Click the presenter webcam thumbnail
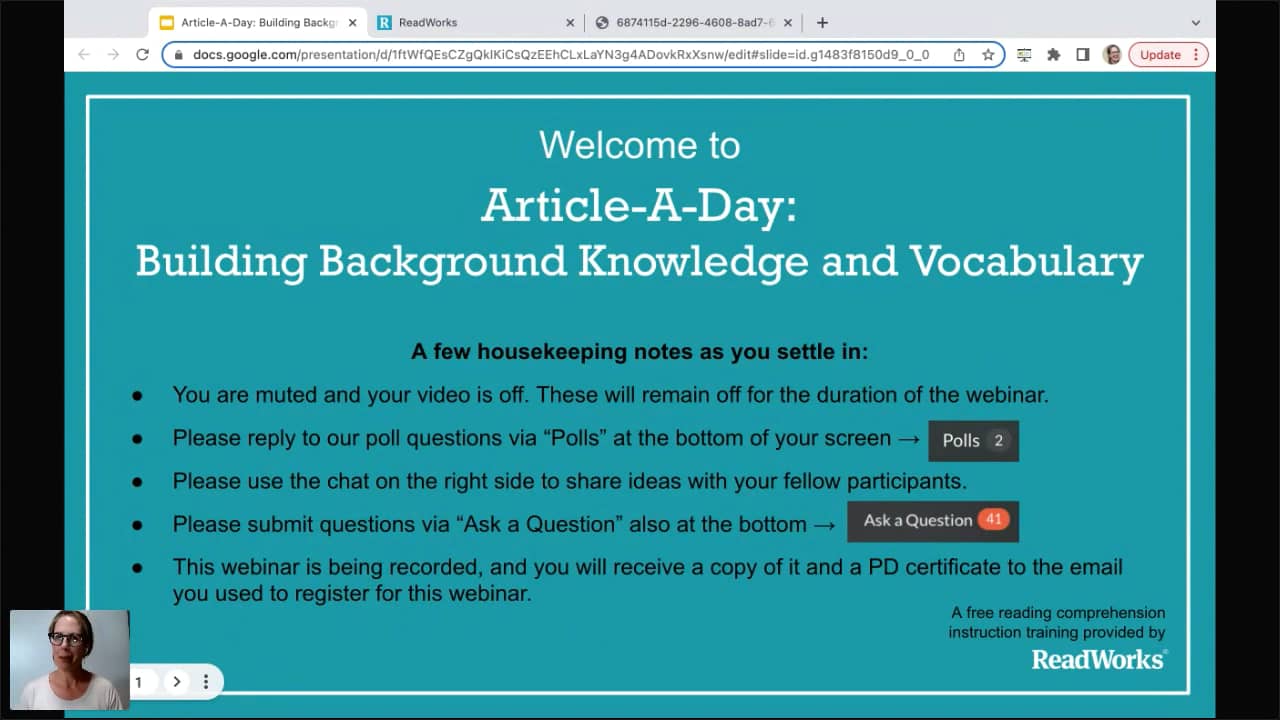Screen dimensions: 1280x720 coord(70,660)
